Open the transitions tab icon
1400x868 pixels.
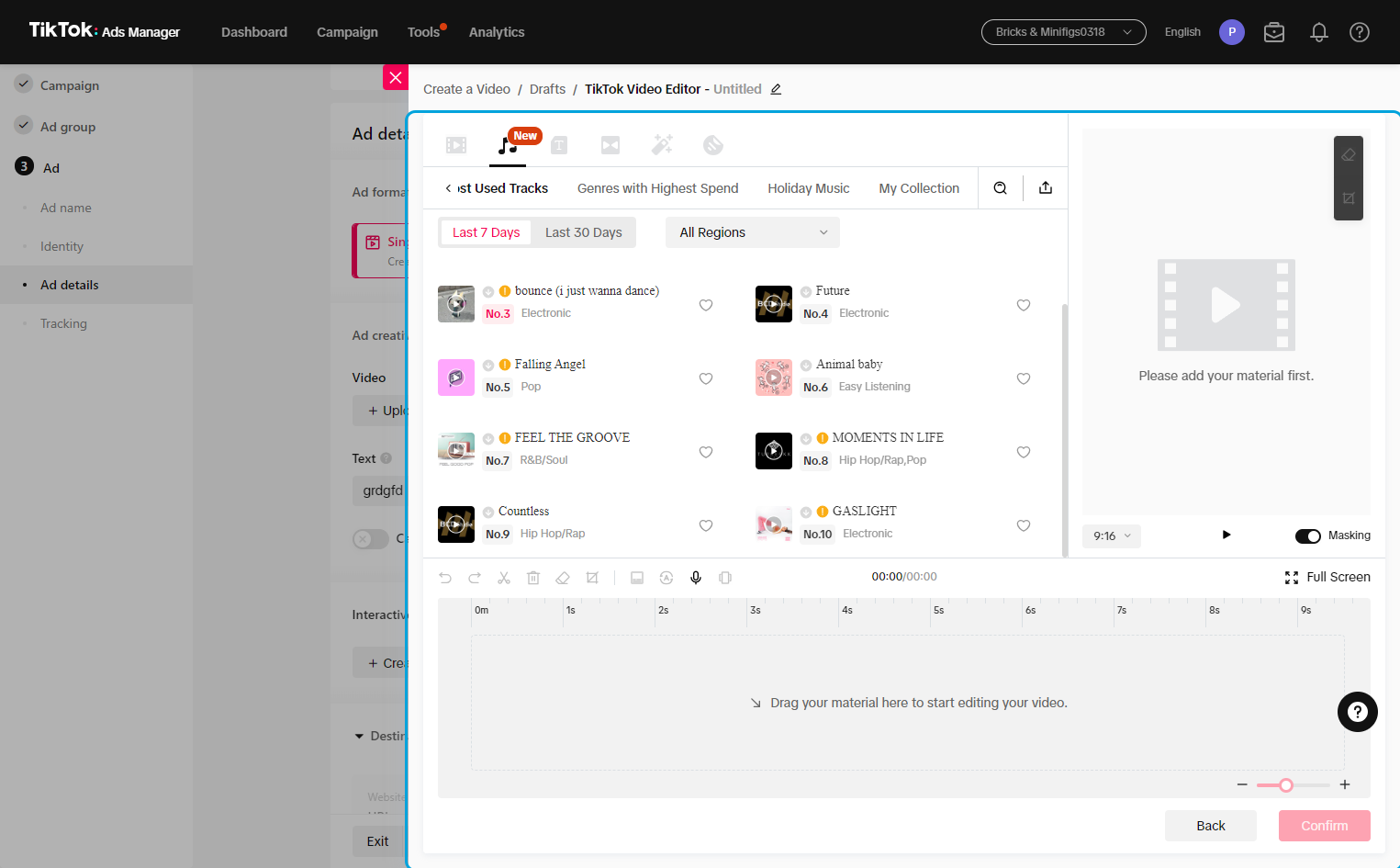(610, 145)
